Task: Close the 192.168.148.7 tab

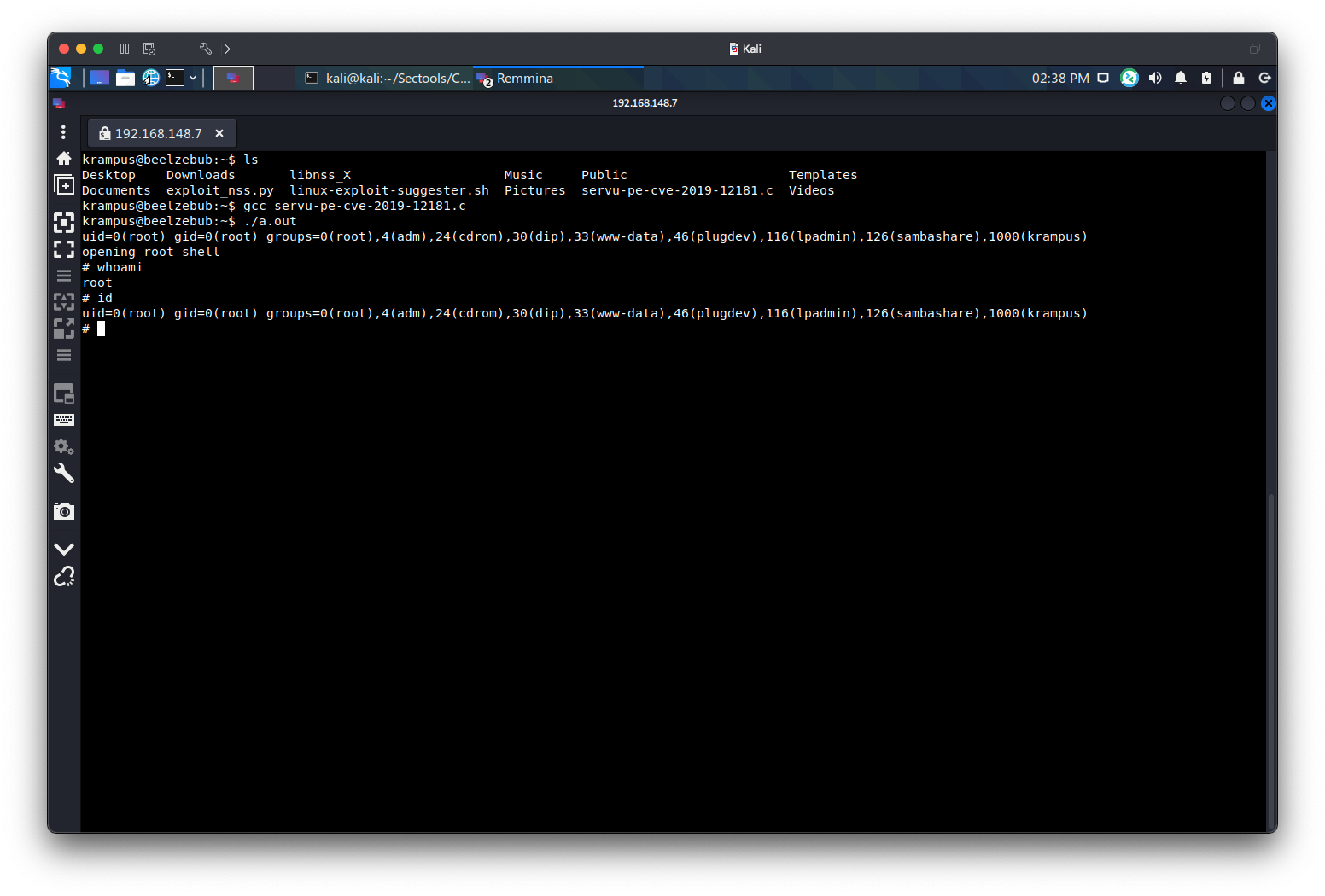Action: [x=219, y=133]
